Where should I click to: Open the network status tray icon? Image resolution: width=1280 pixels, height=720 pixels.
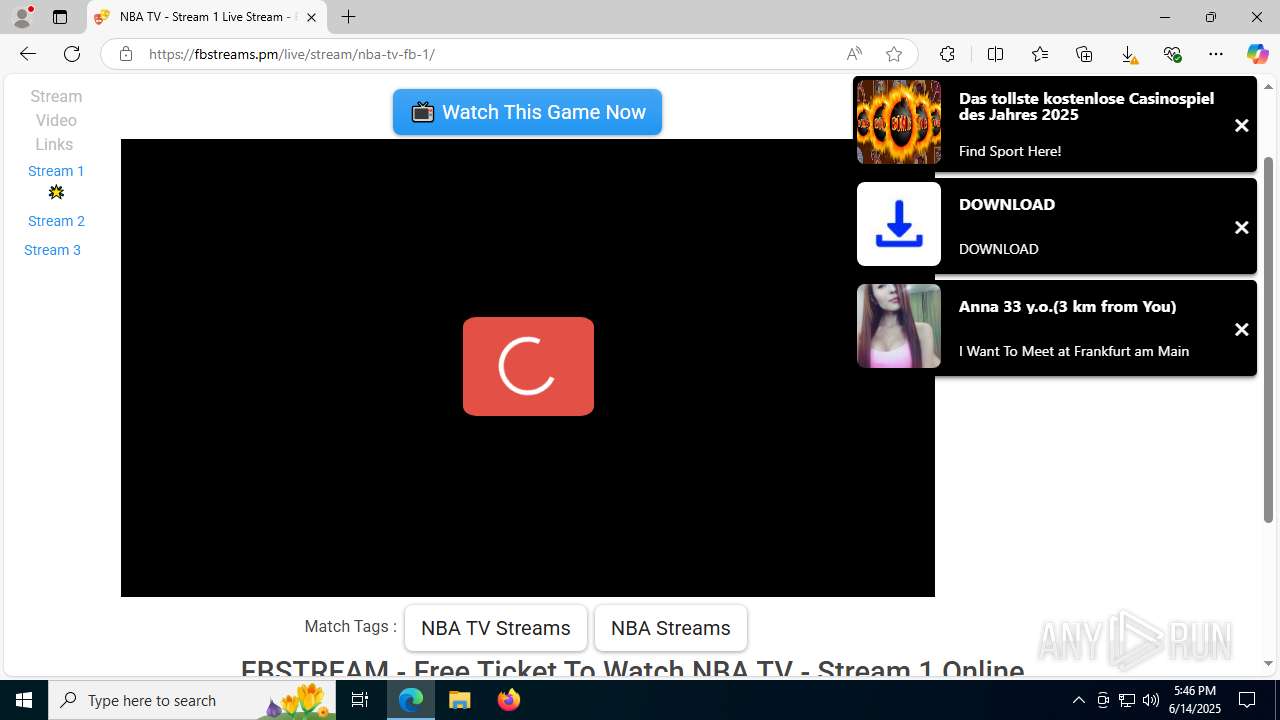point(1127,700)
